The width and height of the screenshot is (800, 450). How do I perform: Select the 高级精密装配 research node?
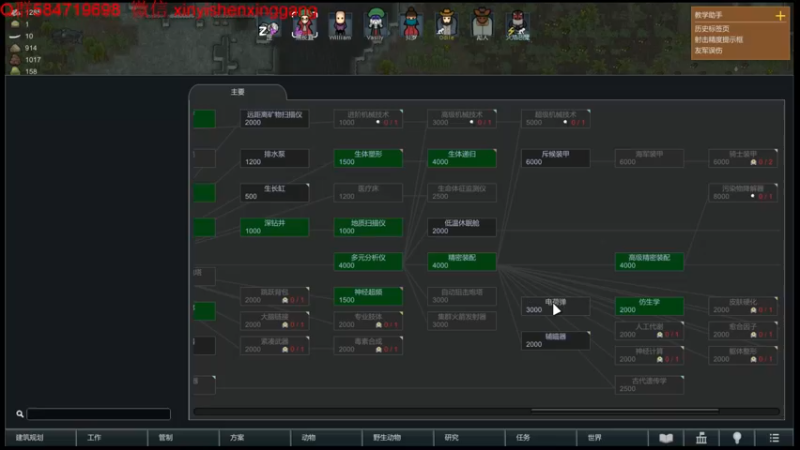coord(649,261)
